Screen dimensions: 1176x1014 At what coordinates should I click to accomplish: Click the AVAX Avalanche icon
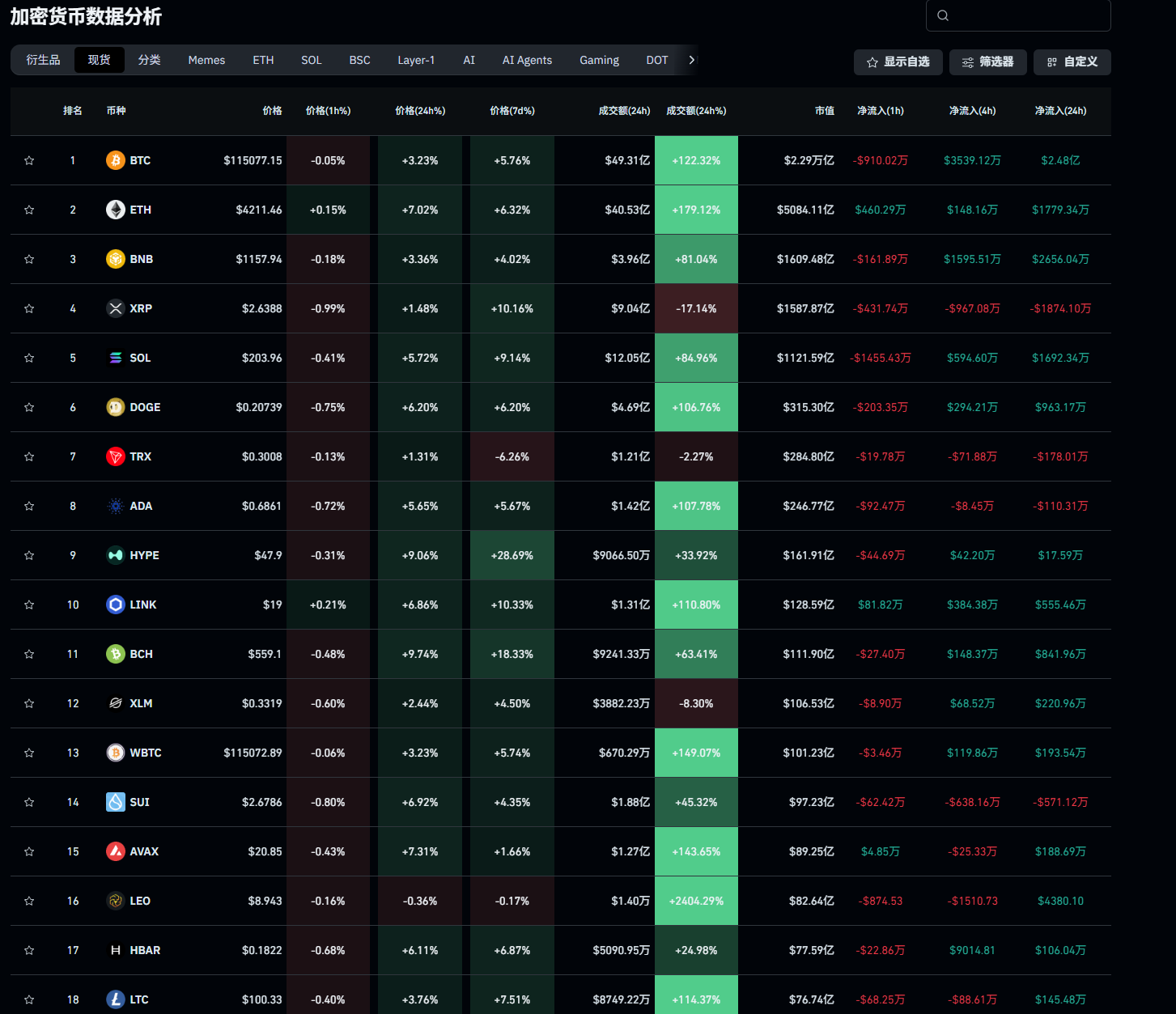[x=116, y=851]
